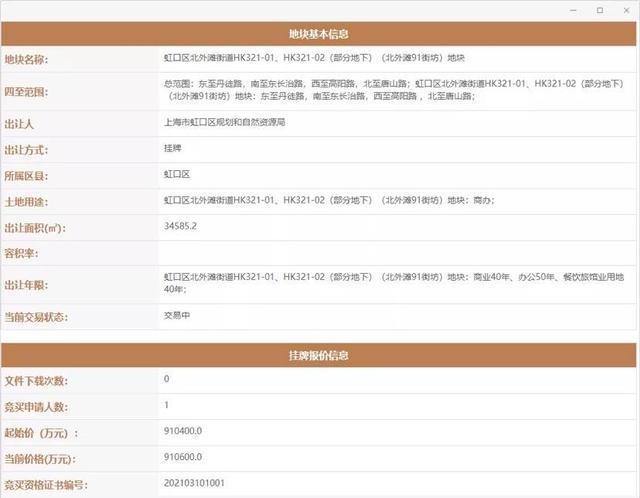Select the current price 910600.0
This screenshot has width=640, height=498.
click(x=183, y=457)
